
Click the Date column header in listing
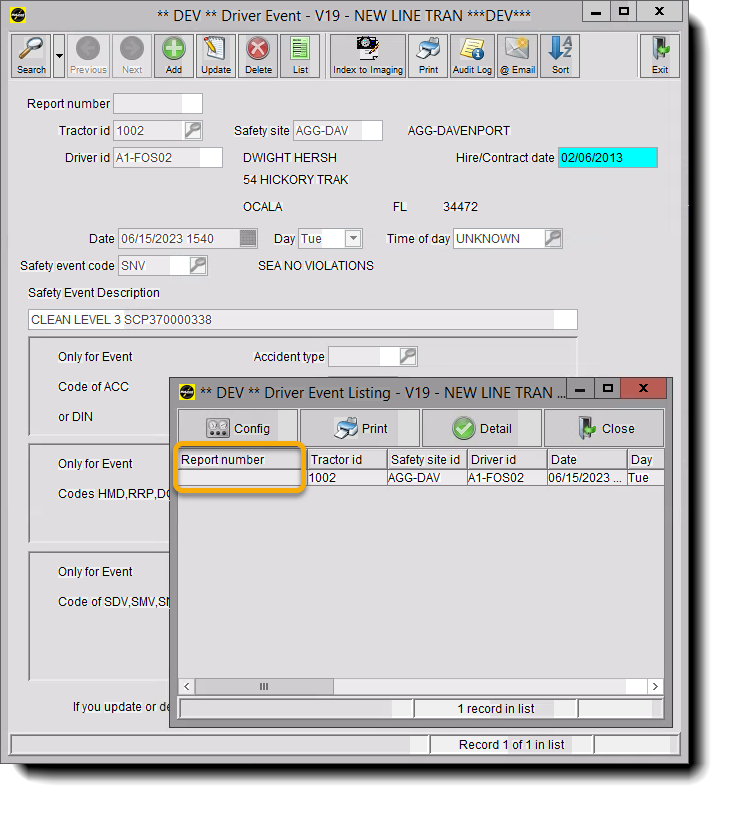587,459
